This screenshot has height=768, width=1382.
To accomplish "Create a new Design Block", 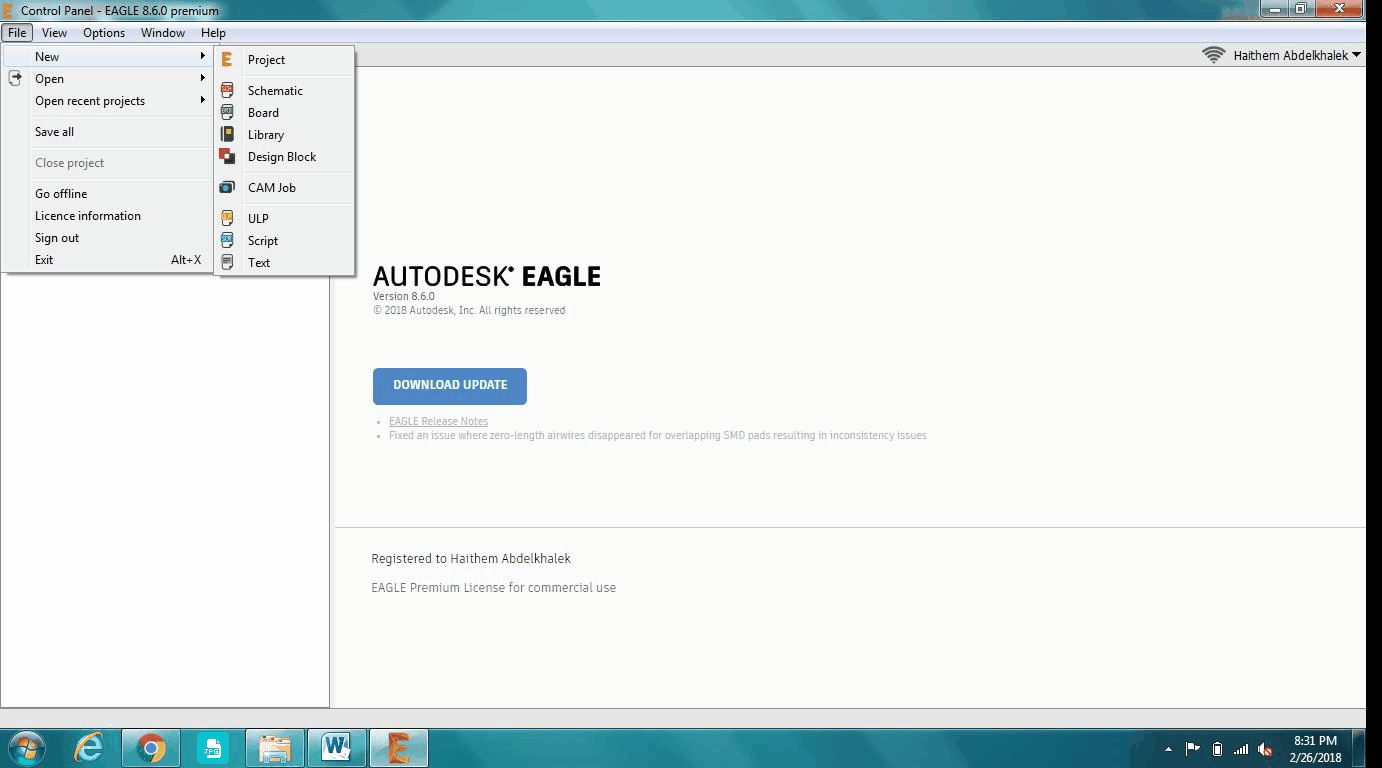I will coord(284,157).
